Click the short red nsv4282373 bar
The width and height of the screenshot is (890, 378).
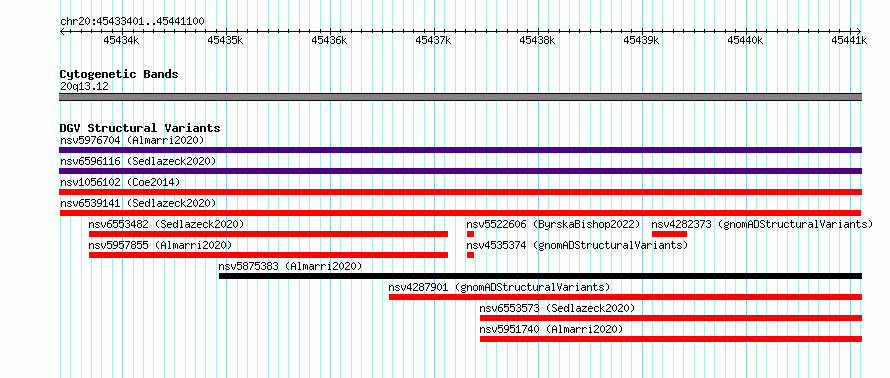pos(669,234)
